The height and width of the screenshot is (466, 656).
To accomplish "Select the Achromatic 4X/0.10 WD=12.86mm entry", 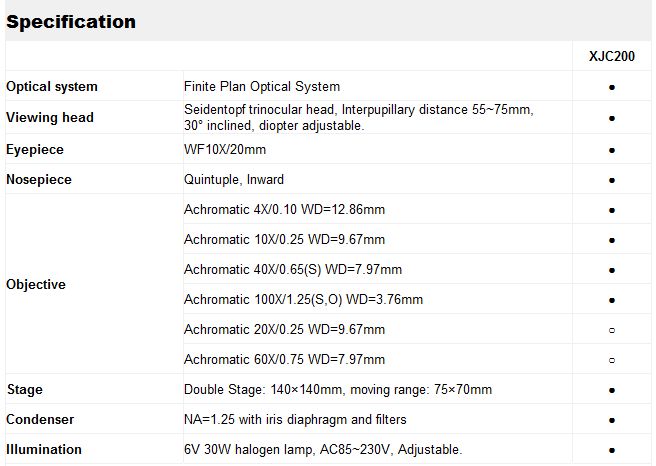I will (284, 209).
